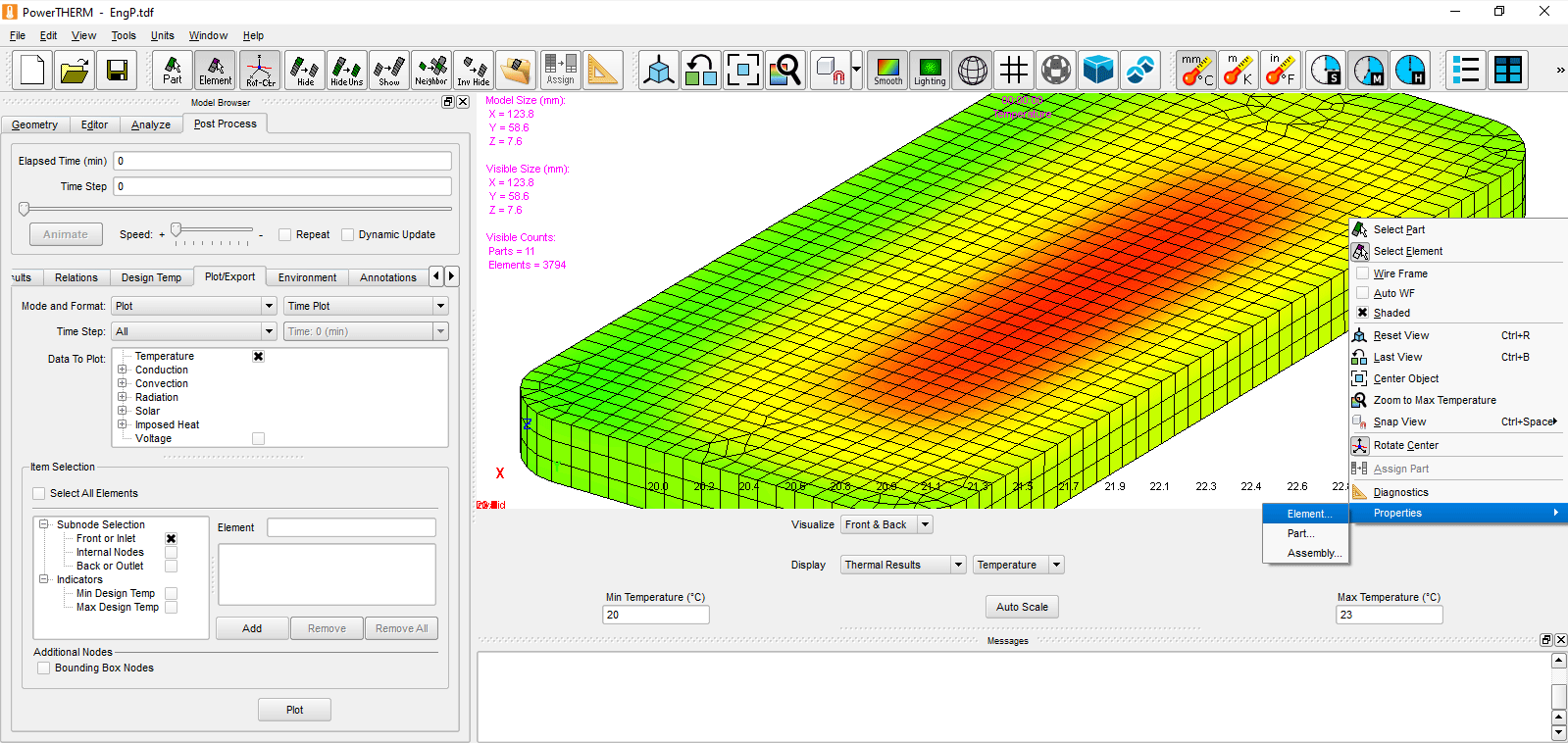
Task: Expand the Conduction tree node
Action: [123, 371]
